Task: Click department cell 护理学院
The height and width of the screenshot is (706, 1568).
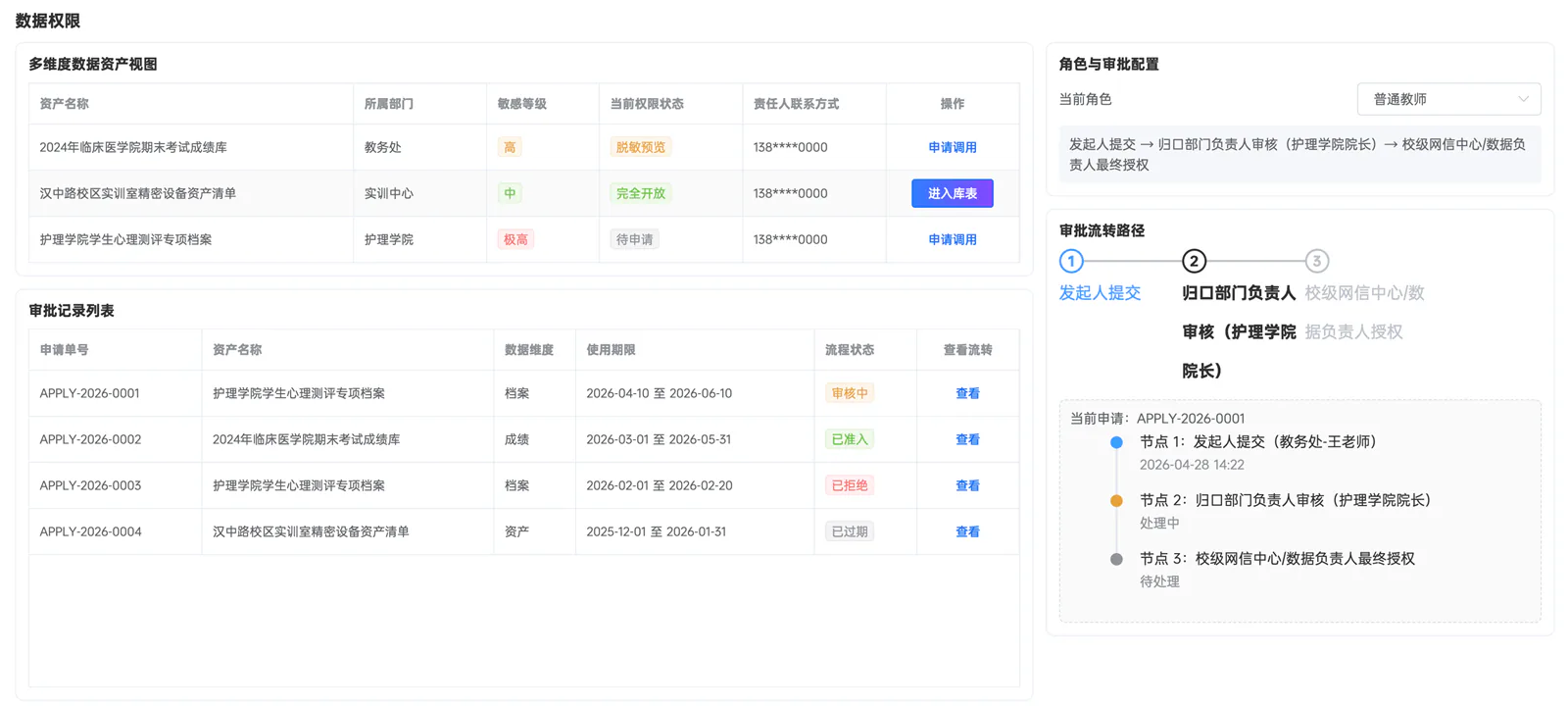Action: point(389,239)
